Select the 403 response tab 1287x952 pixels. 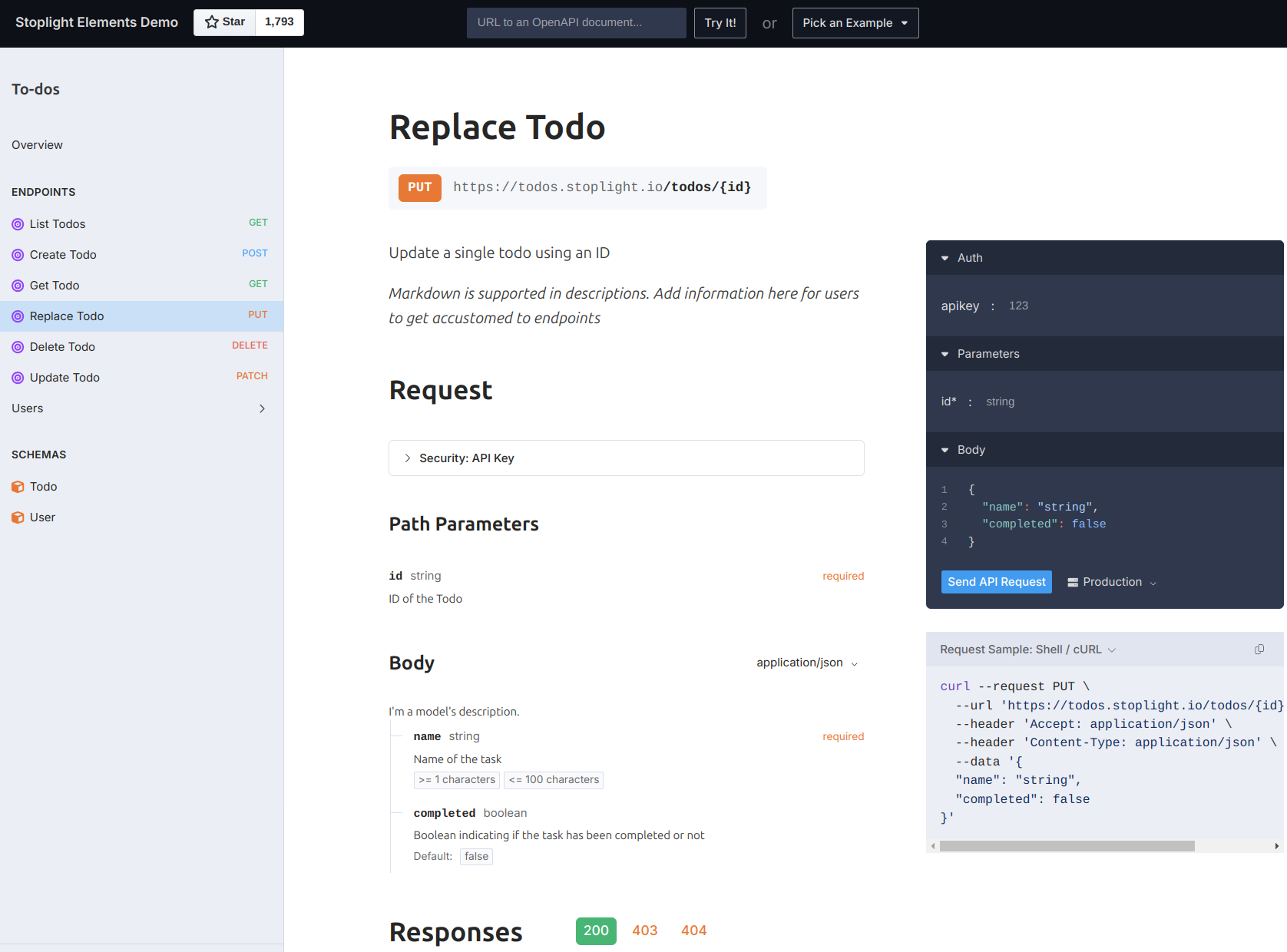(x=645, y=931)
